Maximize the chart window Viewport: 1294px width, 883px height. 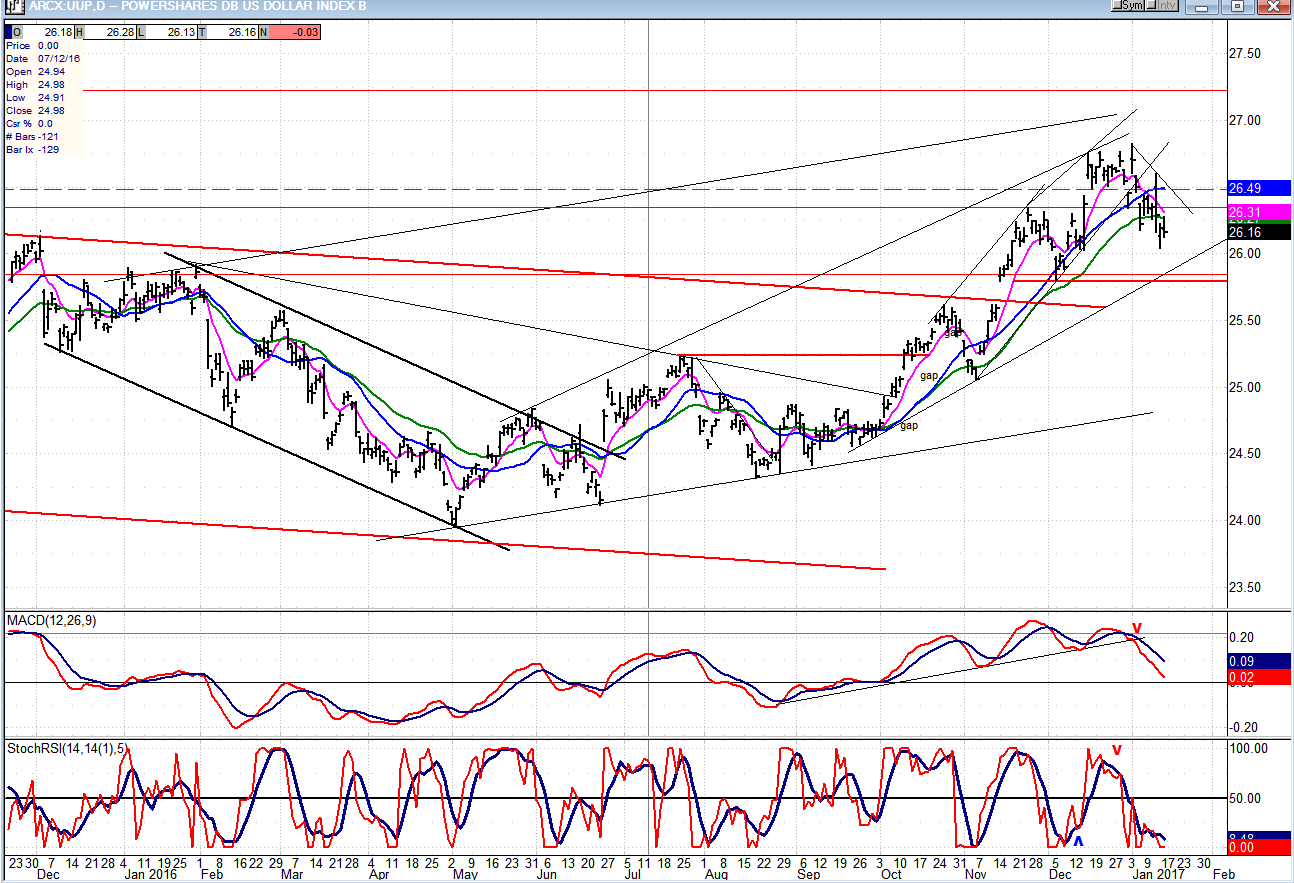click(x=1237, y=7)
